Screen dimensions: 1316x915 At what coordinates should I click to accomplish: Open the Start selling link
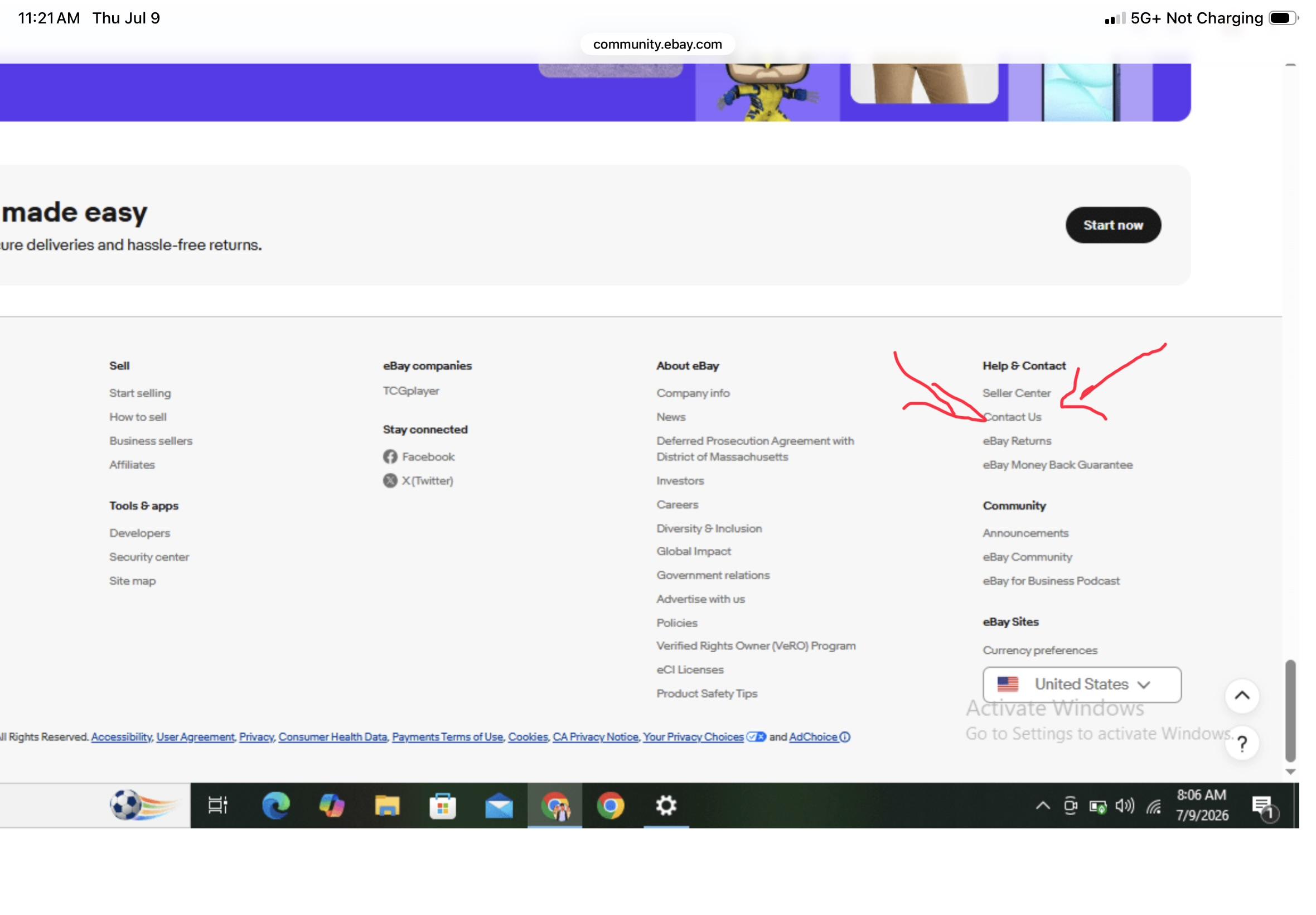(x=140, y=393)
